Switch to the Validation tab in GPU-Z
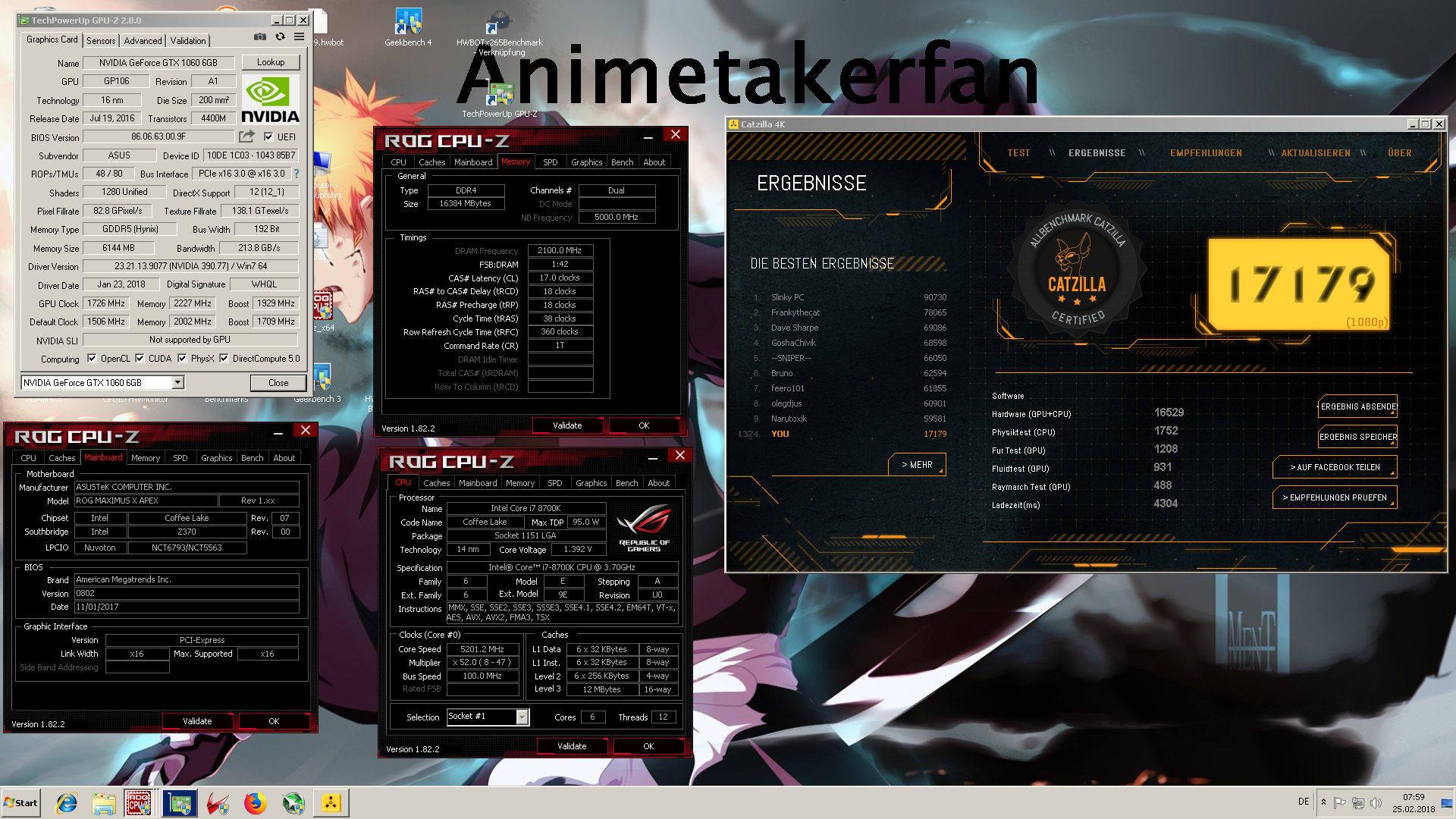Viewport: 1456px width, 819px height. tap(188, 41)
